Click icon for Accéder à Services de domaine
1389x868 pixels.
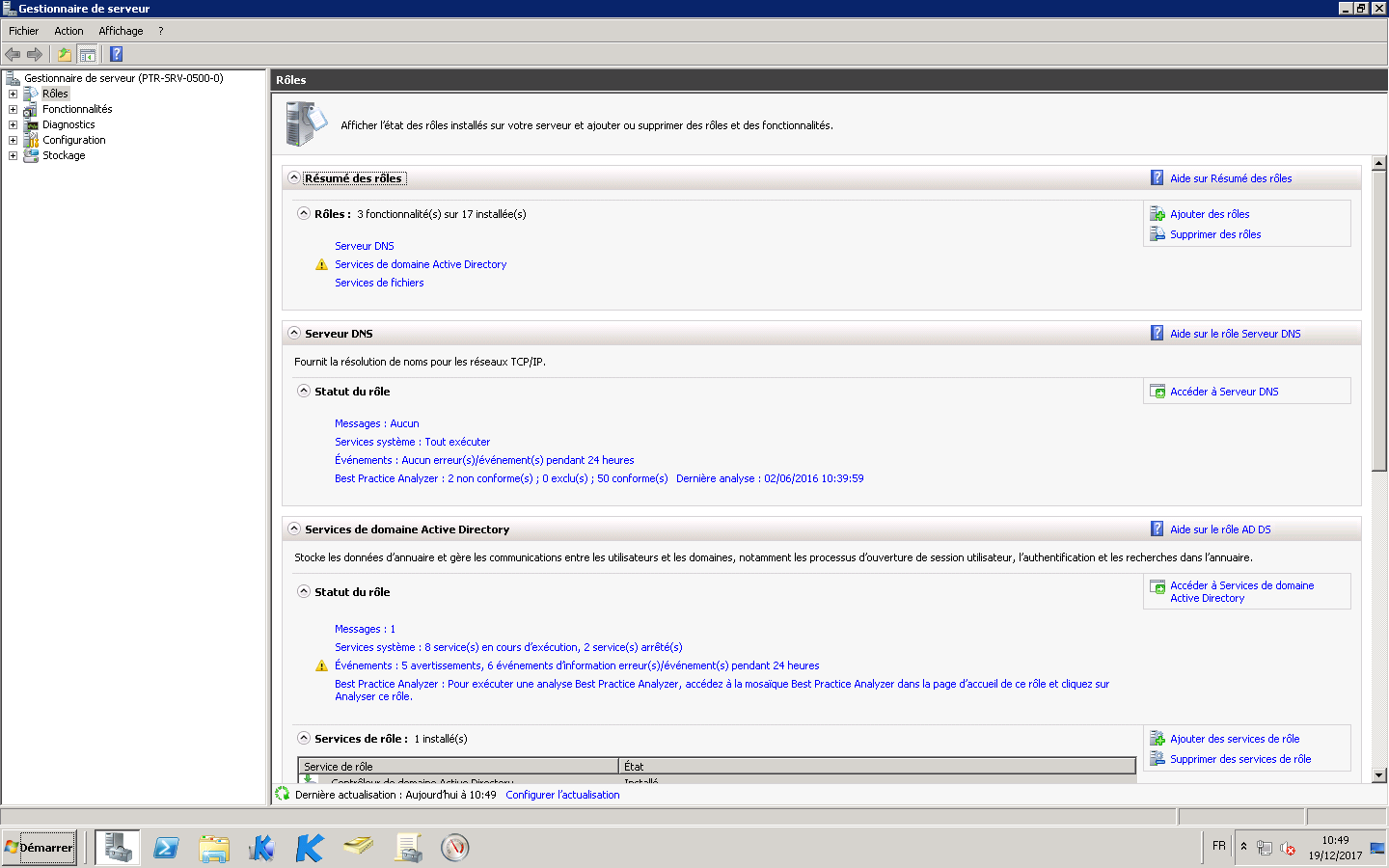click(x=1157, y=586)
